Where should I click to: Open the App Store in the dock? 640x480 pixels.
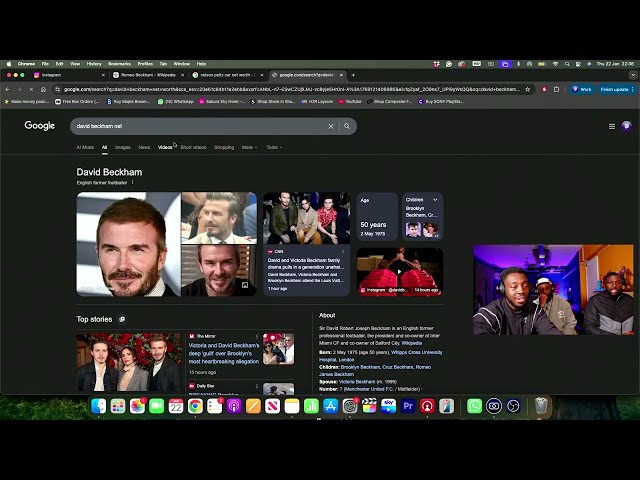point(331,406)
